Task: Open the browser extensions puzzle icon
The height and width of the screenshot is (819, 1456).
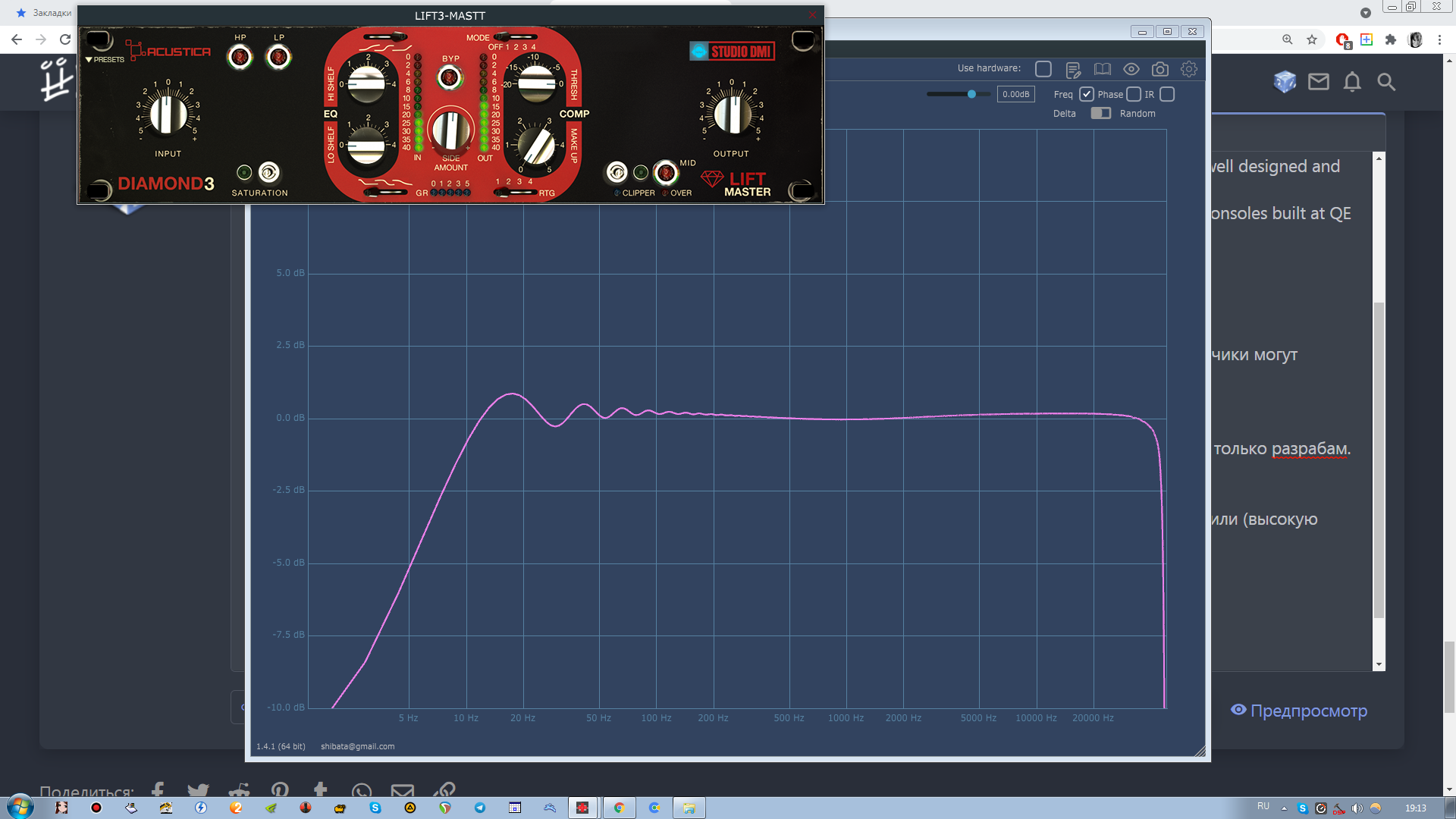Action: coord(1391,39)
